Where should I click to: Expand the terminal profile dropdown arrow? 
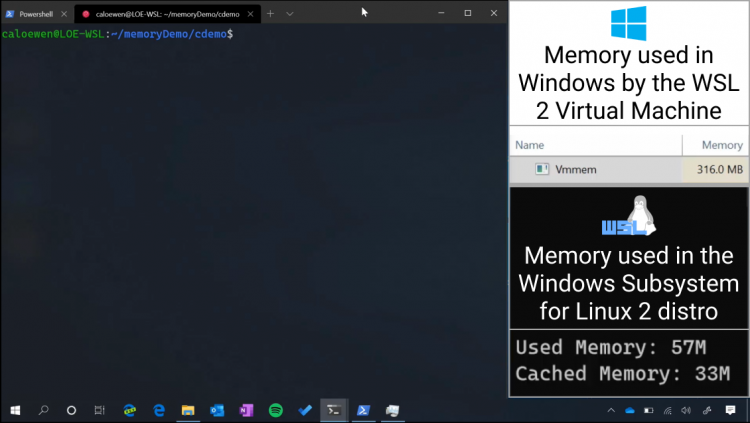click(x=290, y=13)
